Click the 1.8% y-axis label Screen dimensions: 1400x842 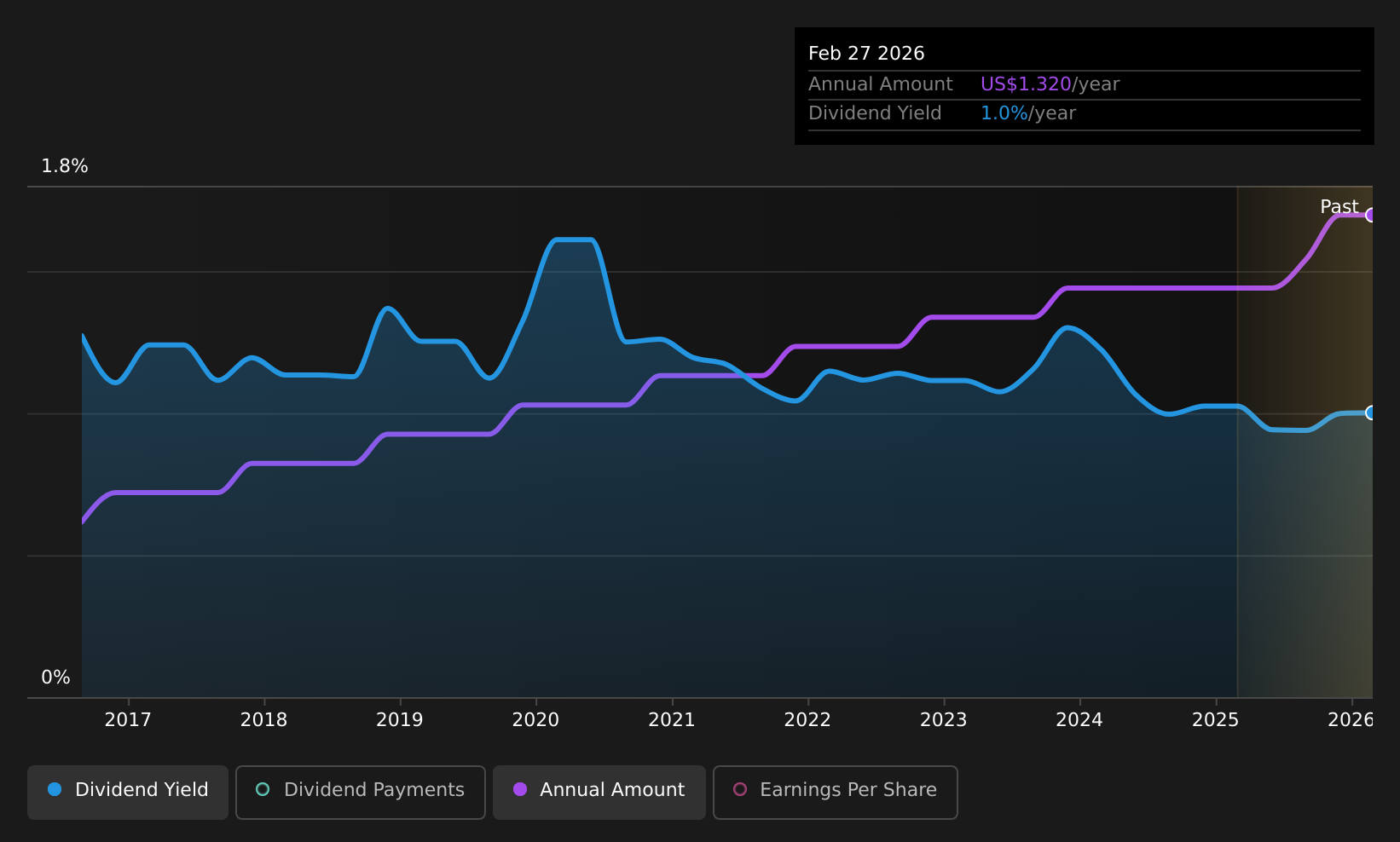[x=65, y=166]
